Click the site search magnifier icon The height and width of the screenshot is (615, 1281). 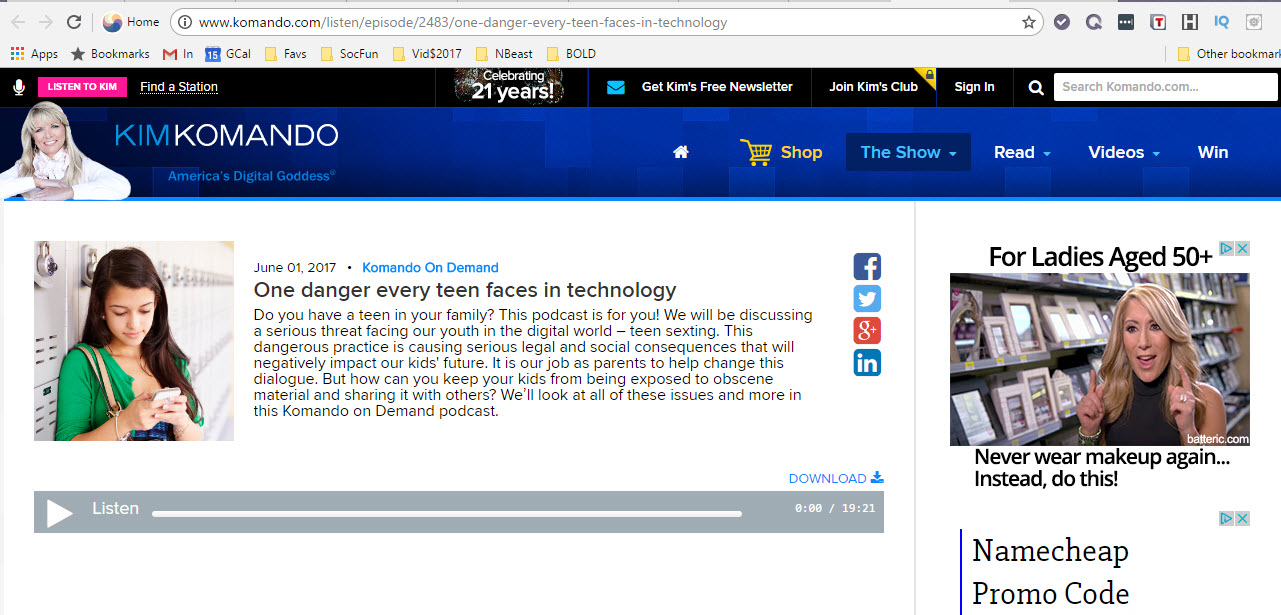click(1036, 88)
